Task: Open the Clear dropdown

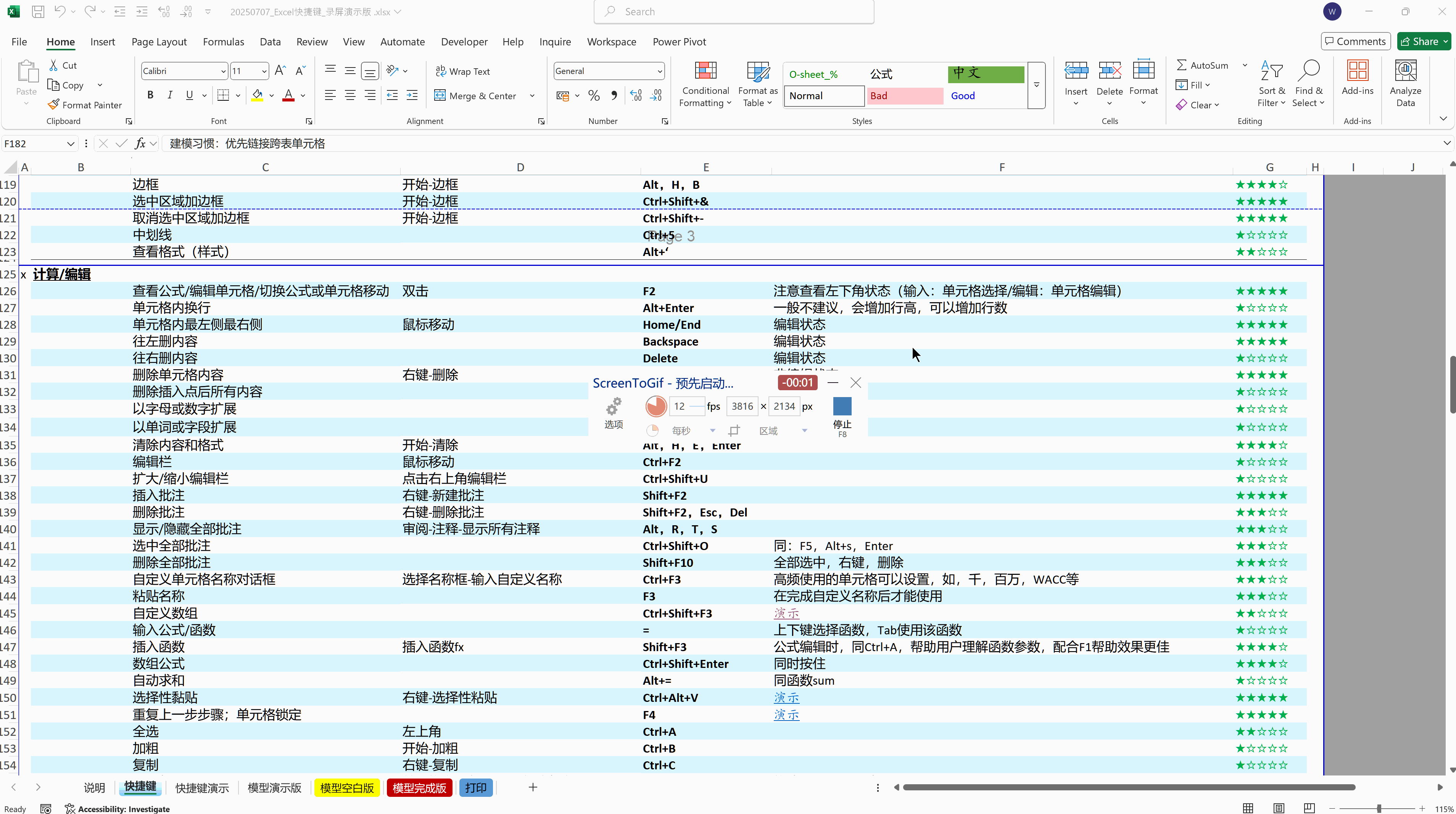Action: 1198,105
